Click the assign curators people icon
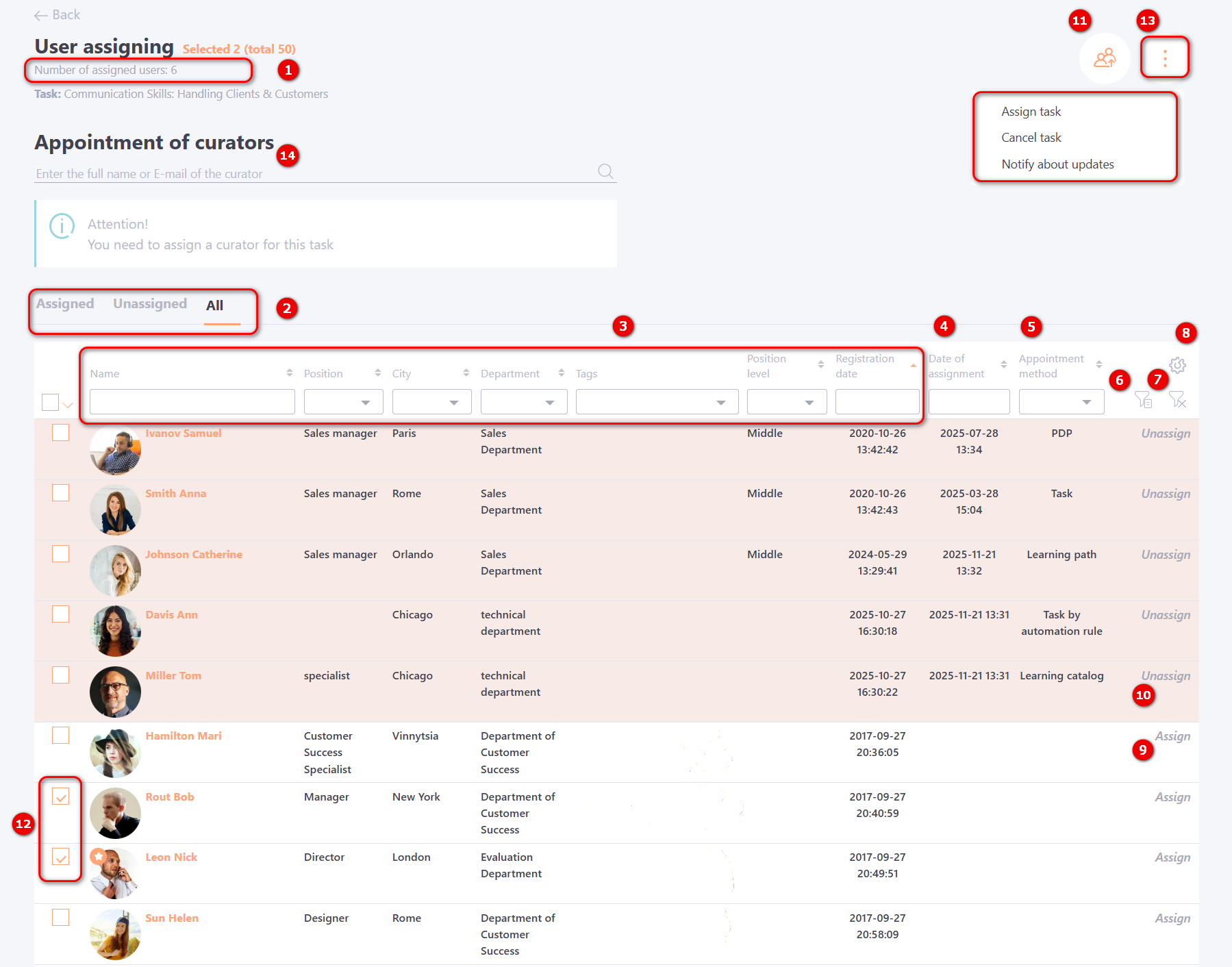 pyautogui.click(x=1104, y=58)
